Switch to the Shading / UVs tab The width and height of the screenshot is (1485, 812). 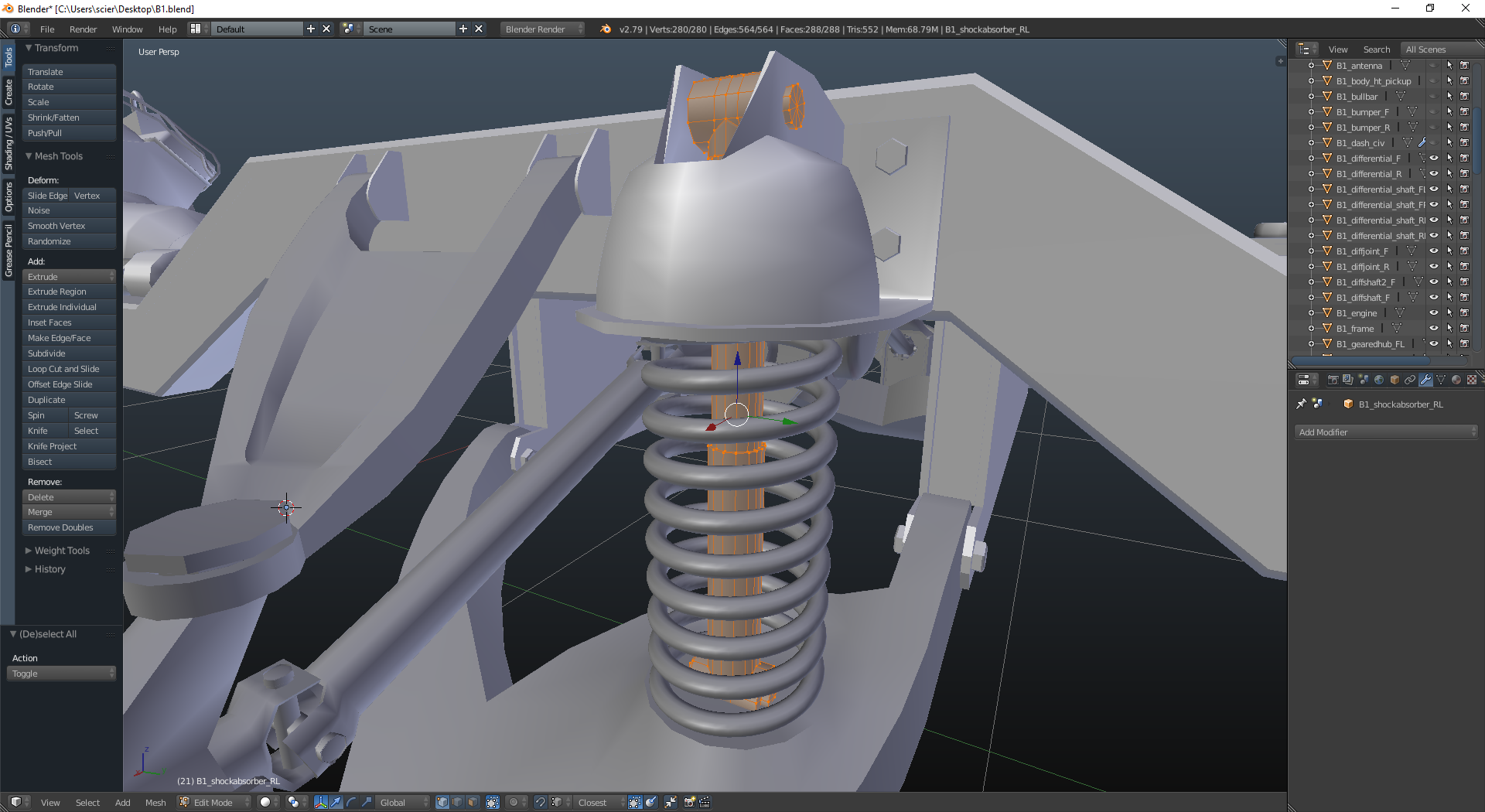click(x=9, y=144)
